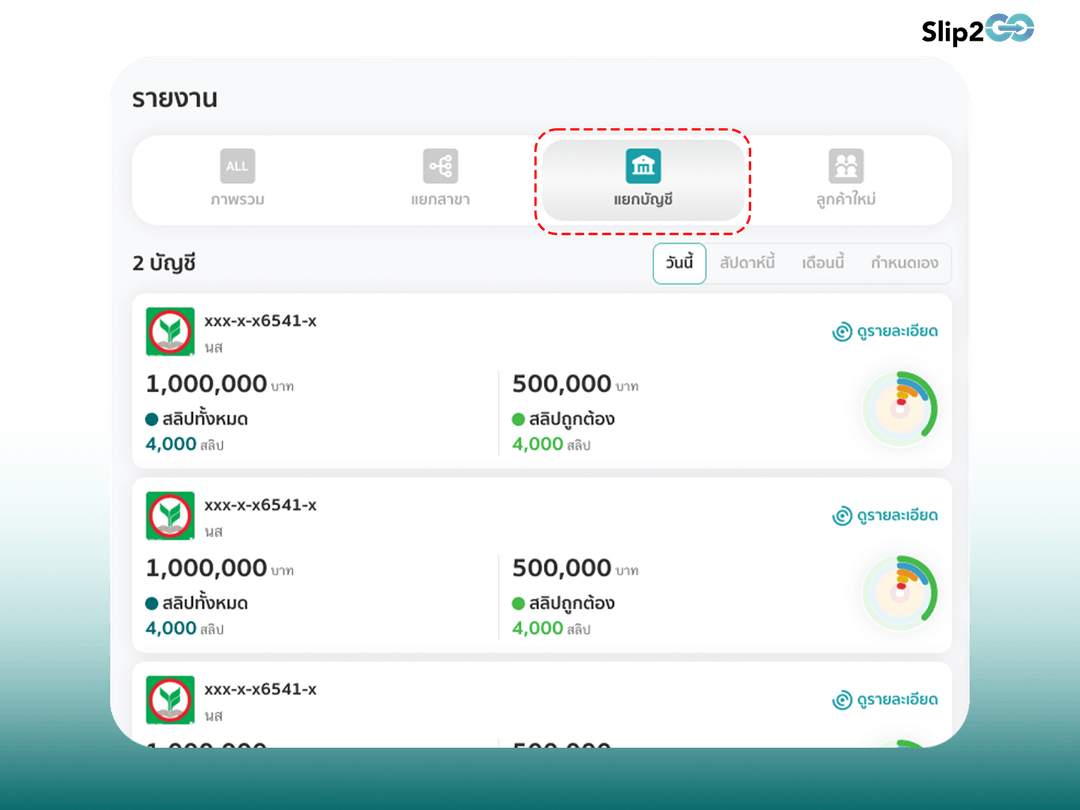Filter report by วันนี้ (today)
Screen dimensions: 1080x810
pyautogui.click(x=679, y=263)
